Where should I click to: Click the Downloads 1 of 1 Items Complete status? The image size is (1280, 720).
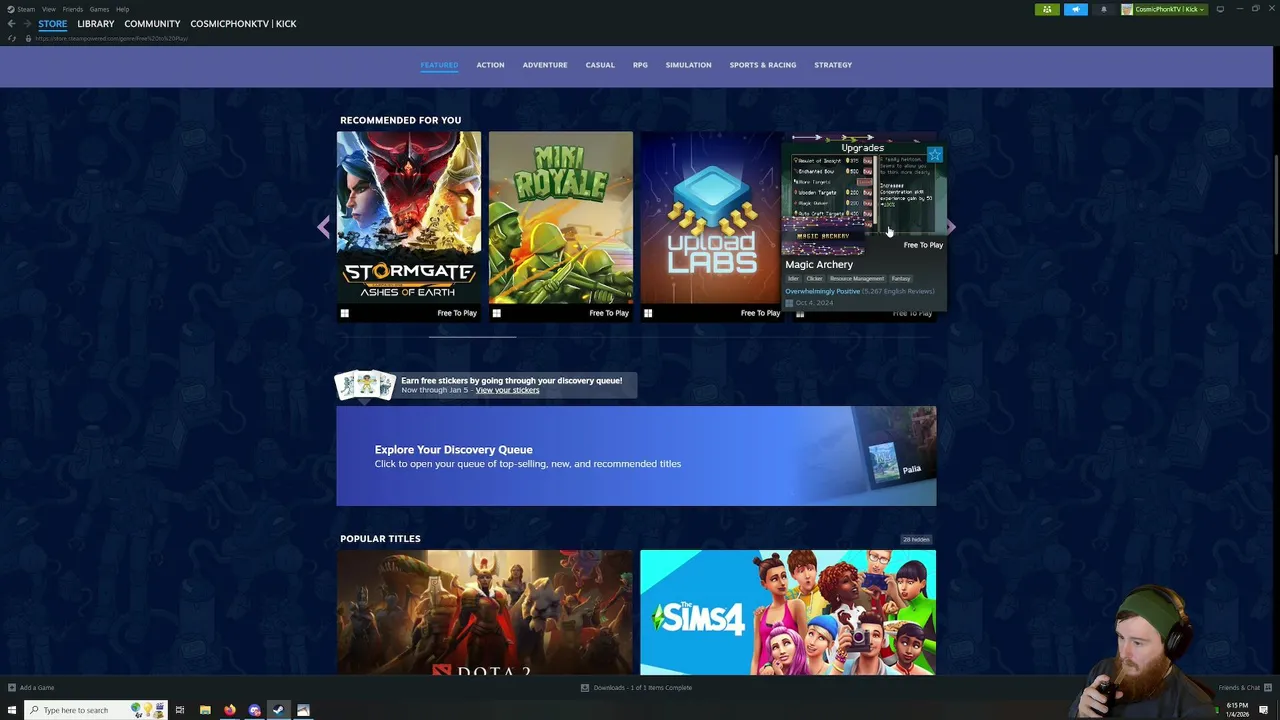pos(642,687)
